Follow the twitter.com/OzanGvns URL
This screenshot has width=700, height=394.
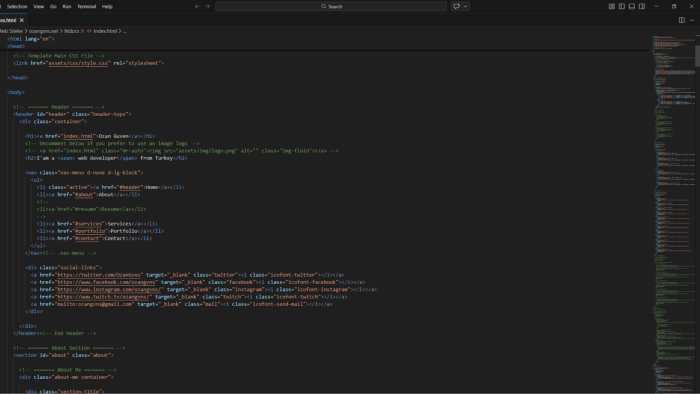tap(100, 275)
